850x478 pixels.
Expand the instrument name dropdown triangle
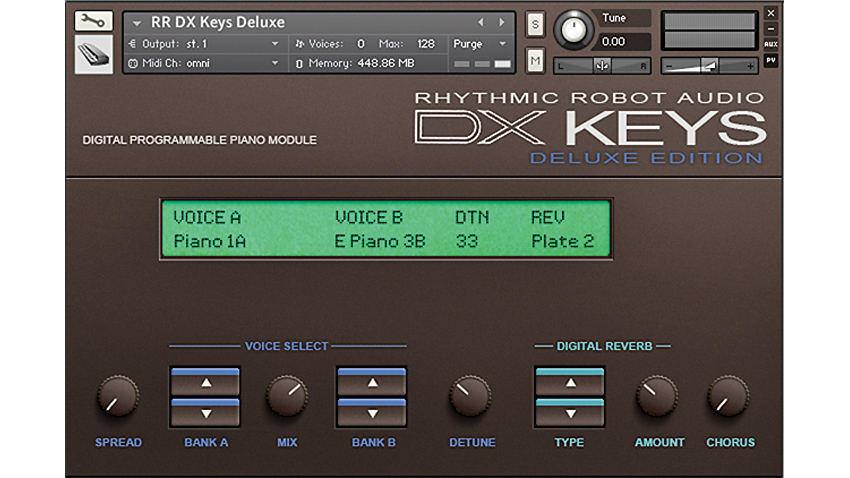point(137,23)
